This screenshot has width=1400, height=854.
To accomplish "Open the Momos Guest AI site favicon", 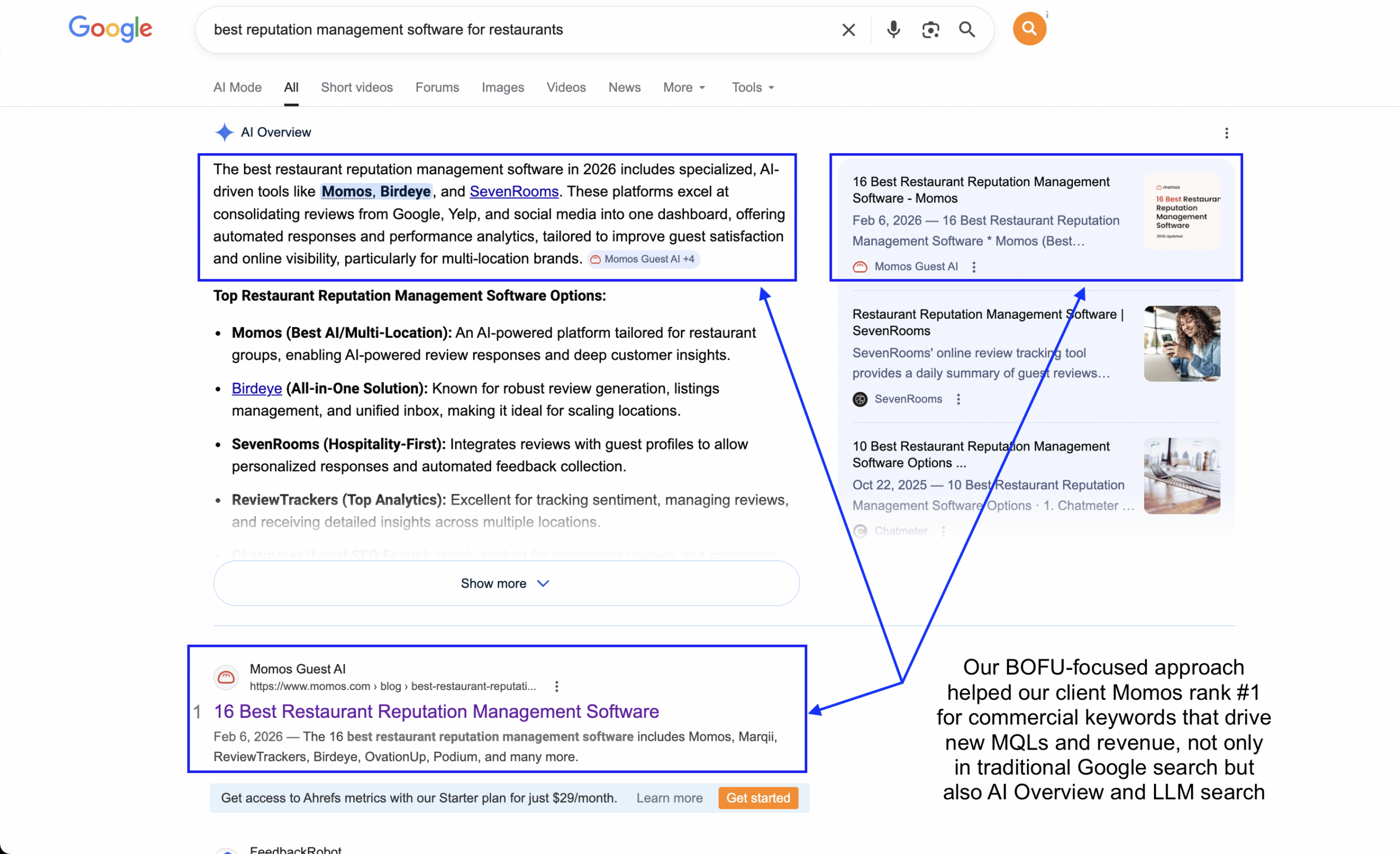I will pyautogui.click(x=225, y=677).
